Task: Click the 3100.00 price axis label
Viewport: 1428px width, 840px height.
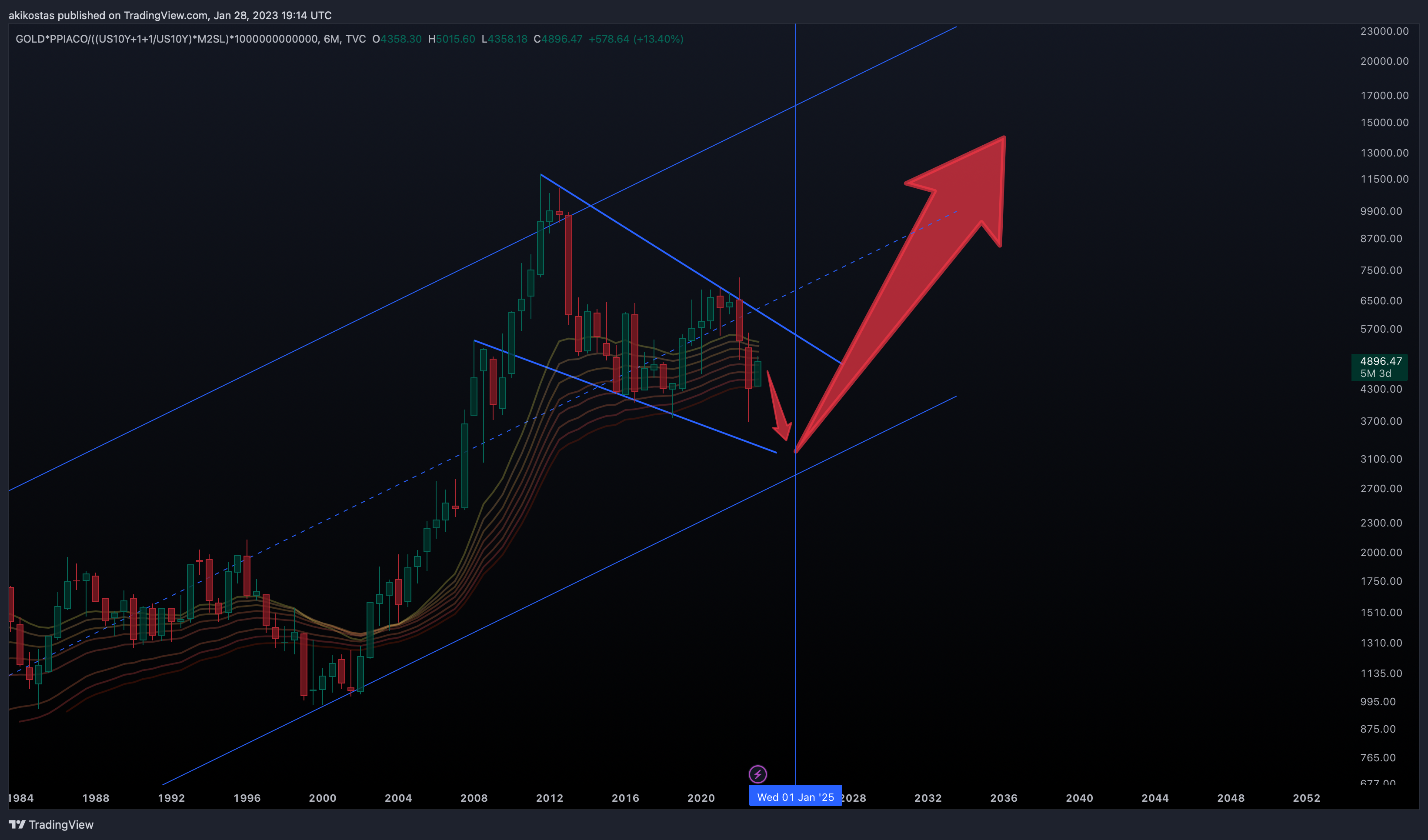Action: [1381, 460]
